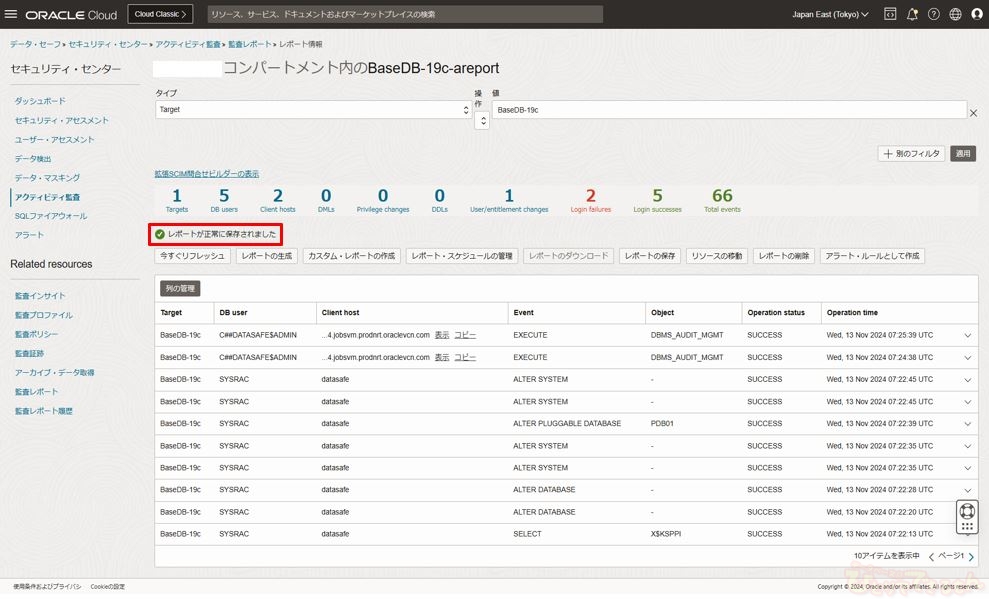Open the Cloud Shell developer tools icon
The height and width of the screenshot is (599, 989).
pyautogui.click(x=889, y=15)
